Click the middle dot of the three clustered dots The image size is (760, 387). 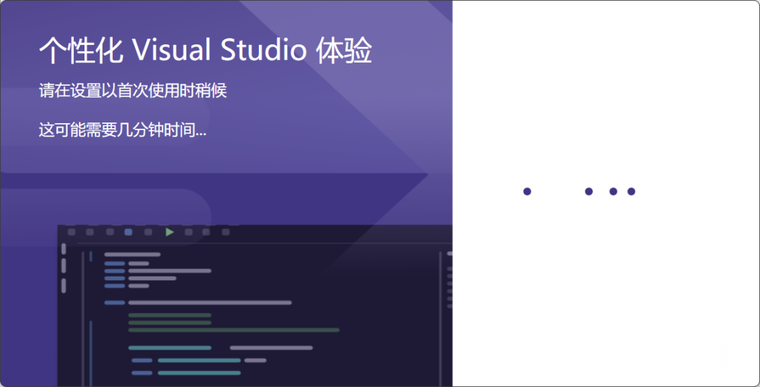[x=613, y=192]
